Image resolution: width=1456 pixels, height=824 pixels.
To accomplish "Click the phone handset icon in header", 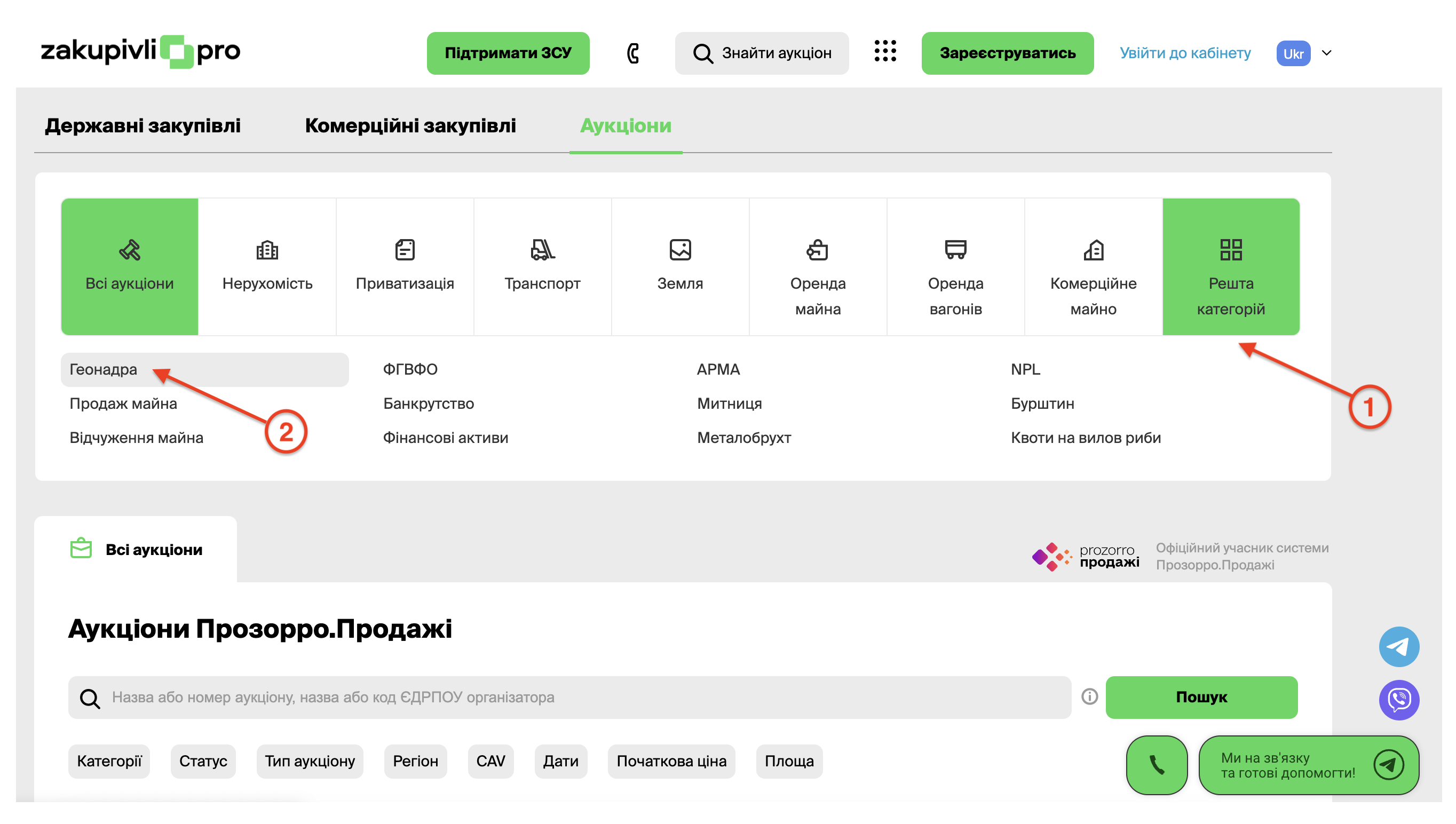I will [x=632, y=53].
